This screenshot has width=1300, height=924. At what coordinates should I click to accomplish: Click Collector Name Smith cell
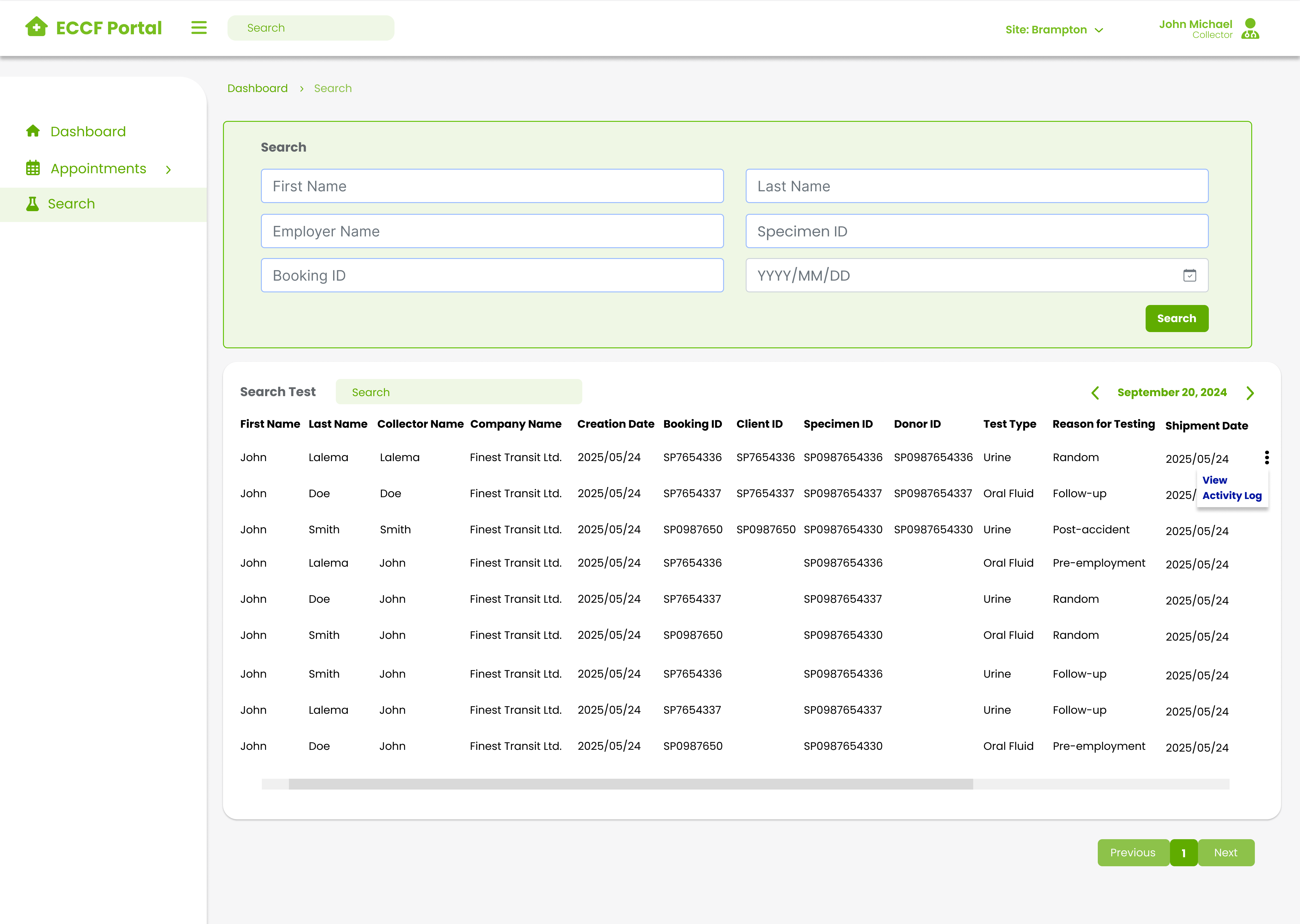click(x=395, y=530)
